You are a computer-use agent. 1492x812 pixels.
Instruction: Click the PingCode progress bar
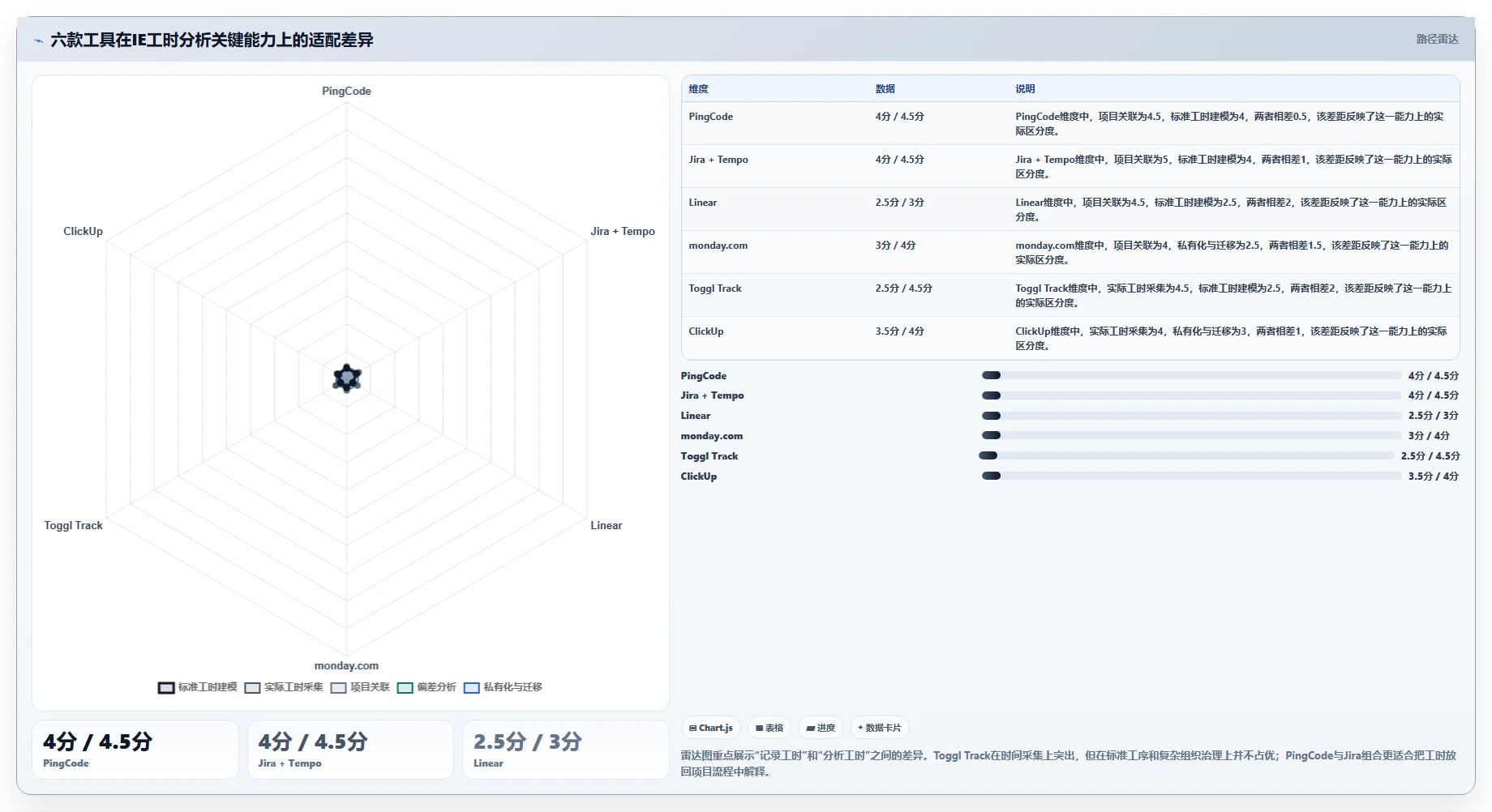coord(1191,375)
